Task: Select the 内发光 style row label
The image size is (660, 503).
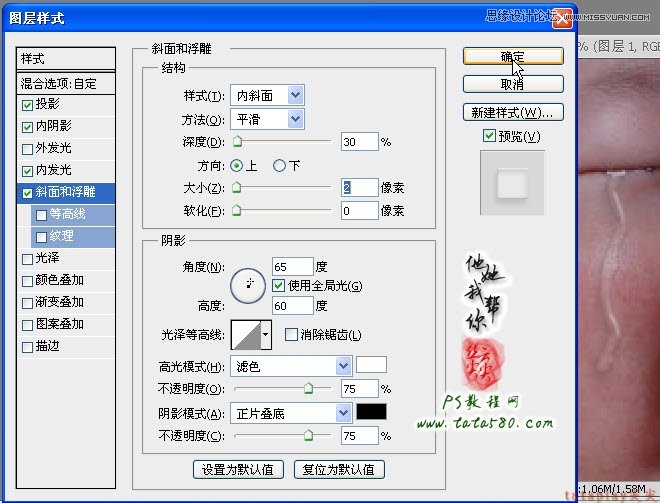Action: click(53, 170)
